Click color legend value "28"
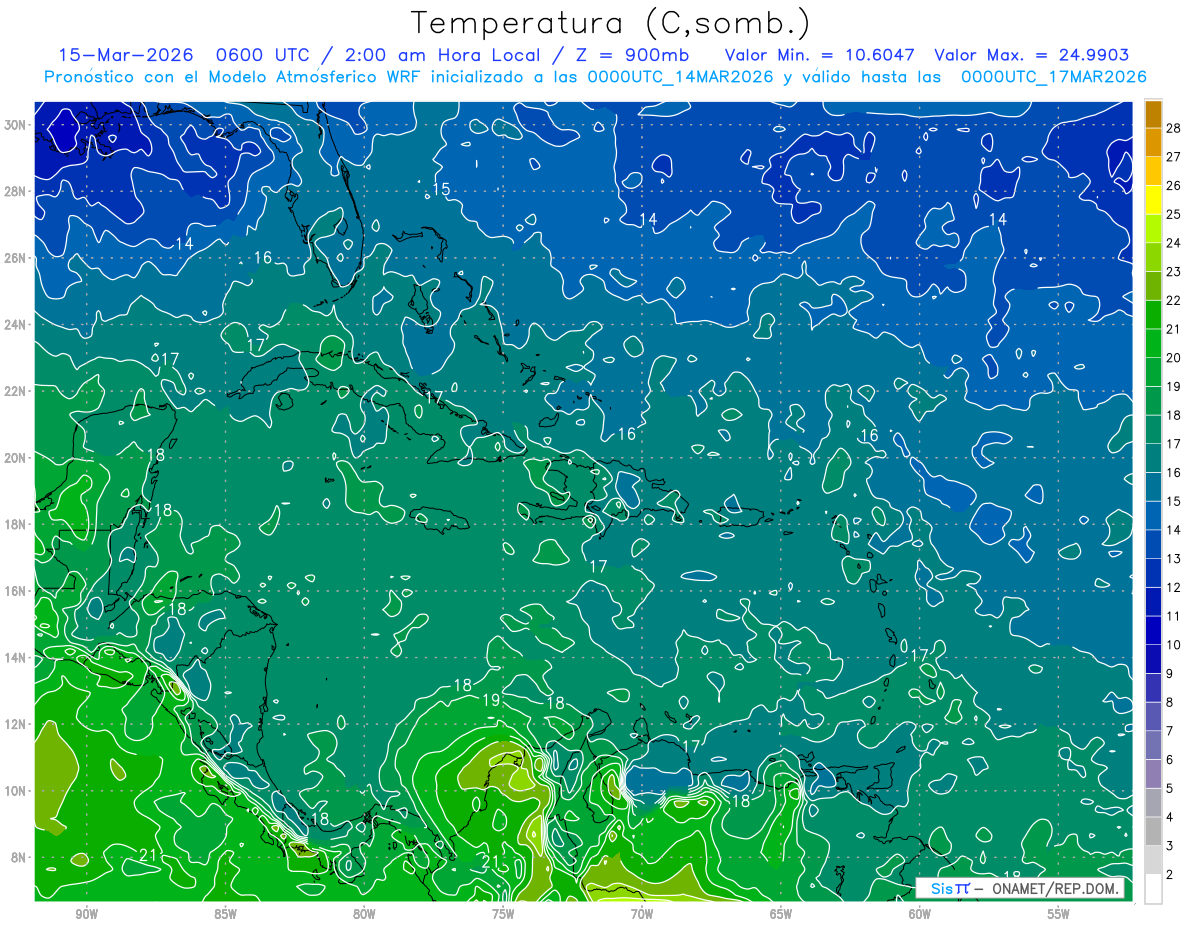 tap(1174, 128)
